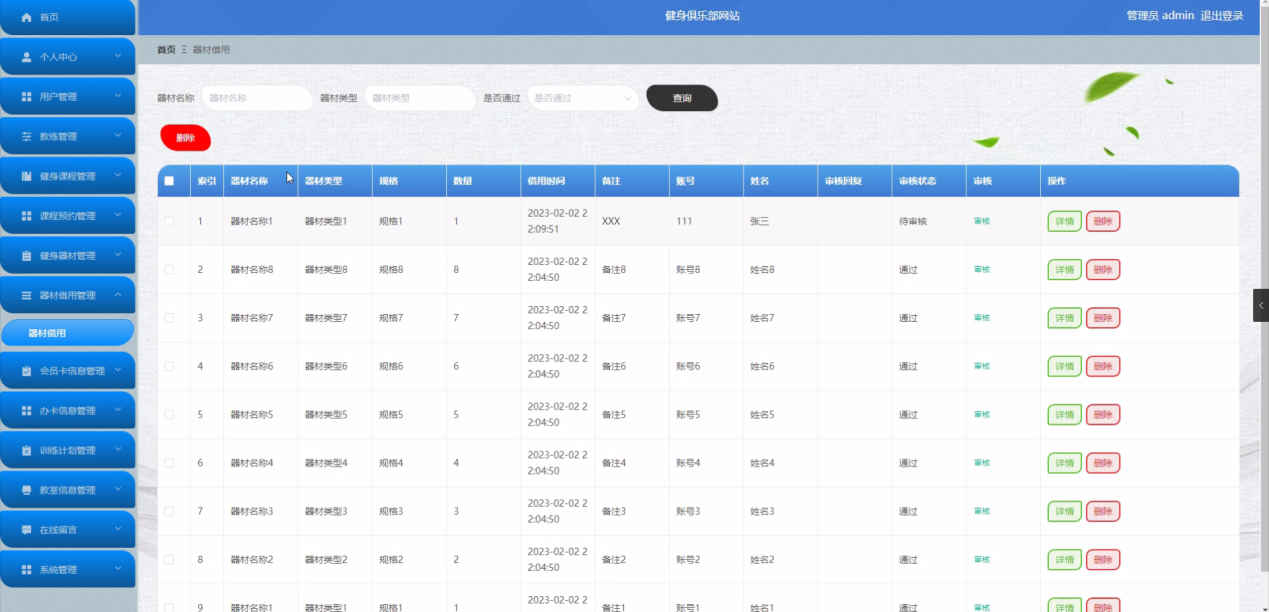Click the person icon for 个人中心
Viewport: 1269px width, 612px height.
[x=27, y=57]
